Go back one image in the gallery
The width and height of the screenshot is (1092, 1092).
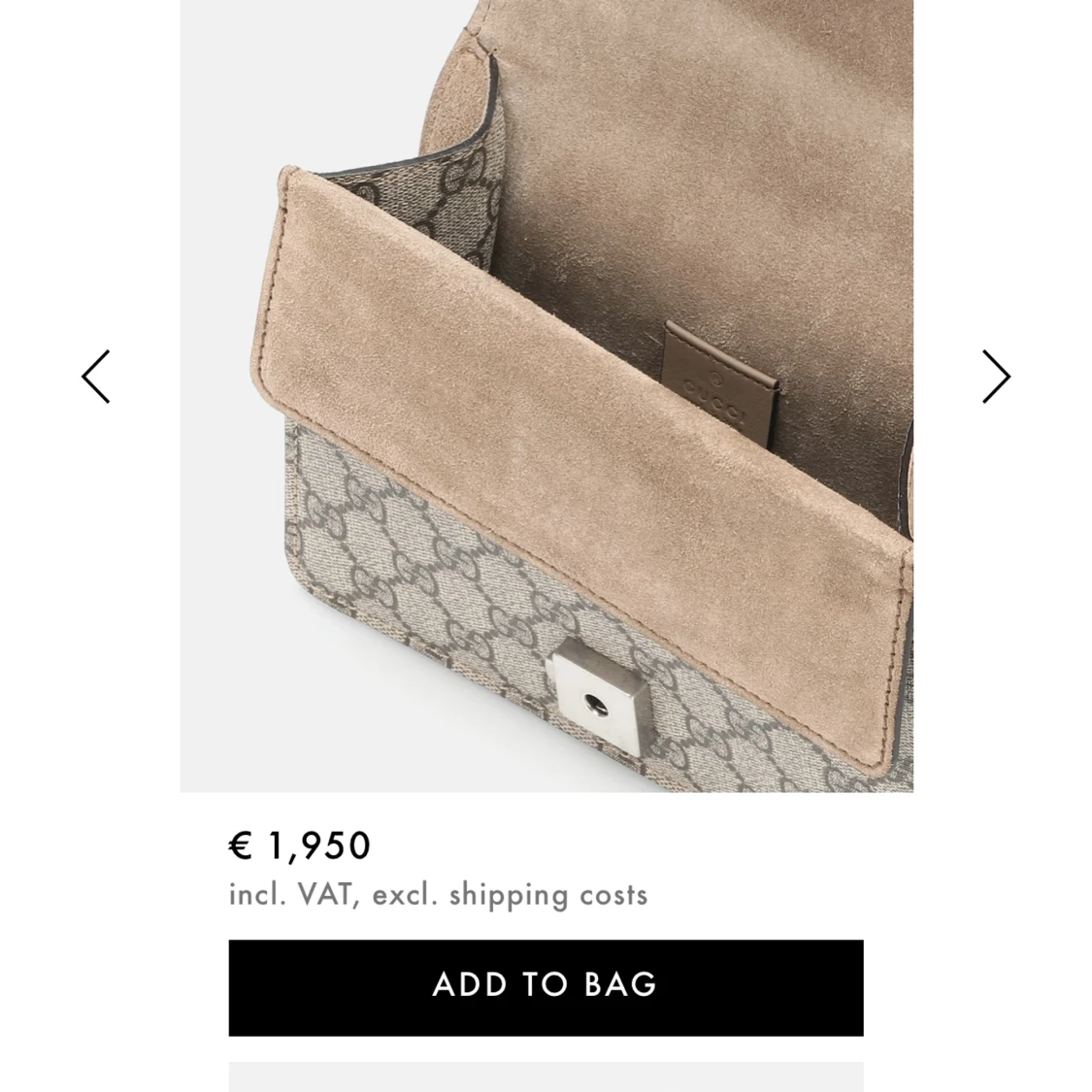pyautogui.click(x=96, y=377)
